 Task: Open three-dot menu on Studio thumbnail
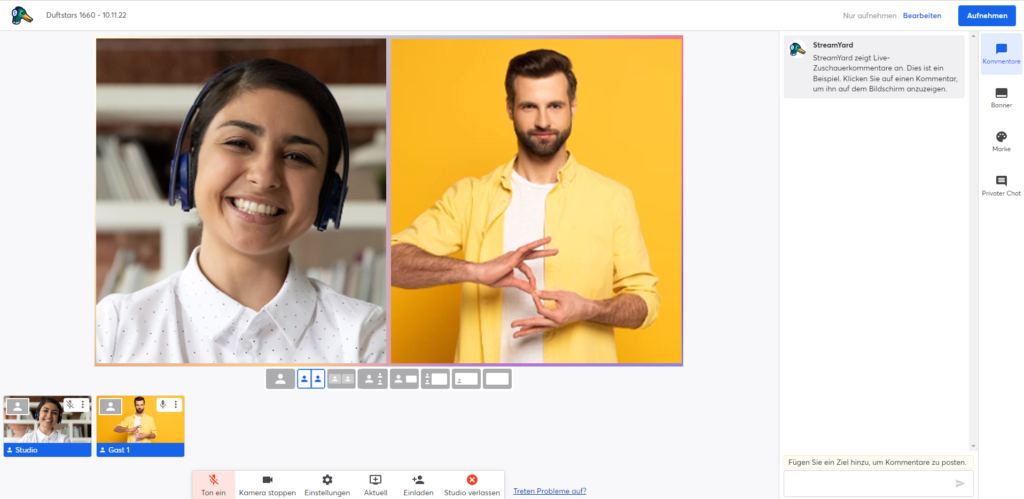[x=83, y=405]
